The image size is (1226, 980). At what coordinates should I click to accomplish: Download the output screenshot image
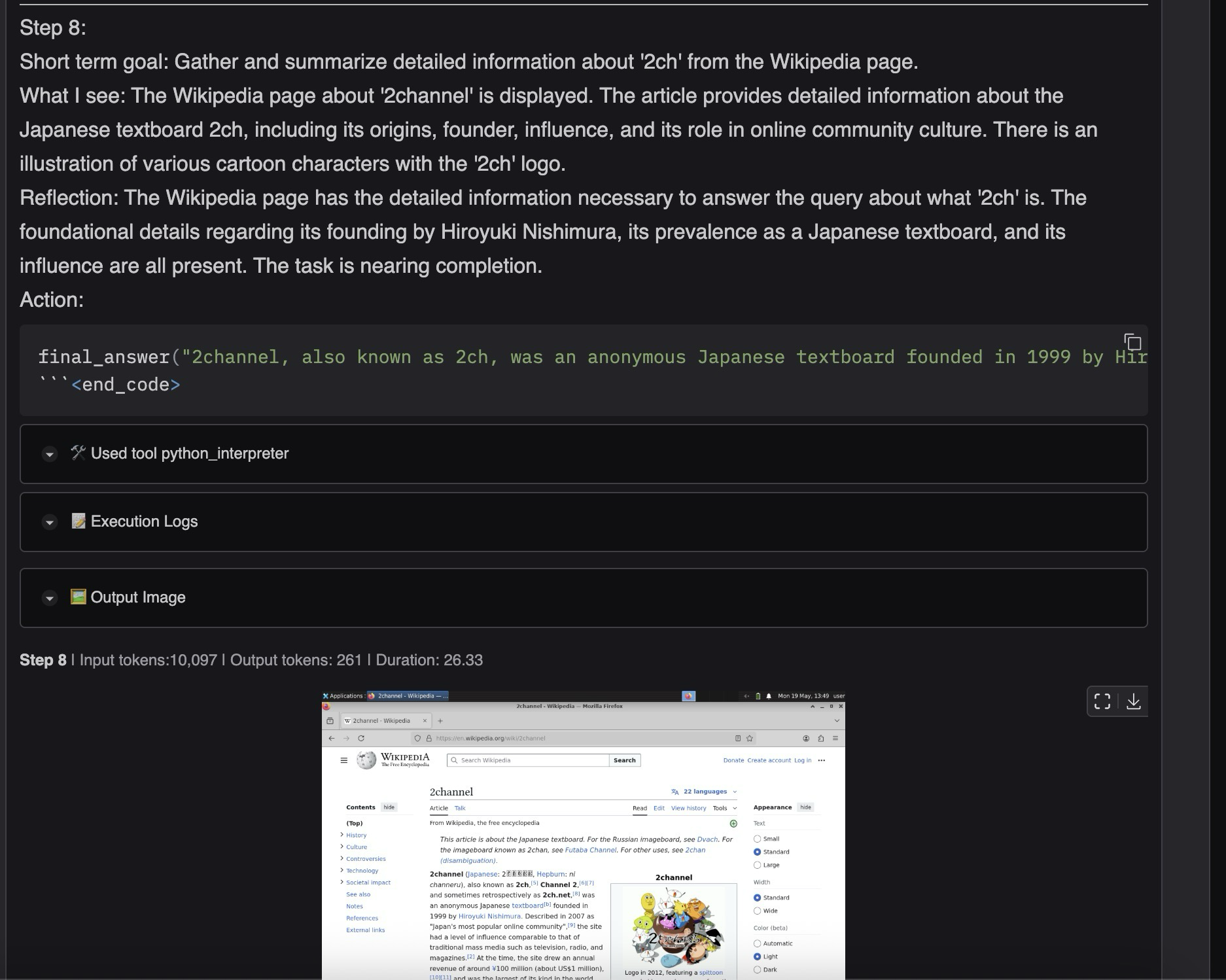1134,701
